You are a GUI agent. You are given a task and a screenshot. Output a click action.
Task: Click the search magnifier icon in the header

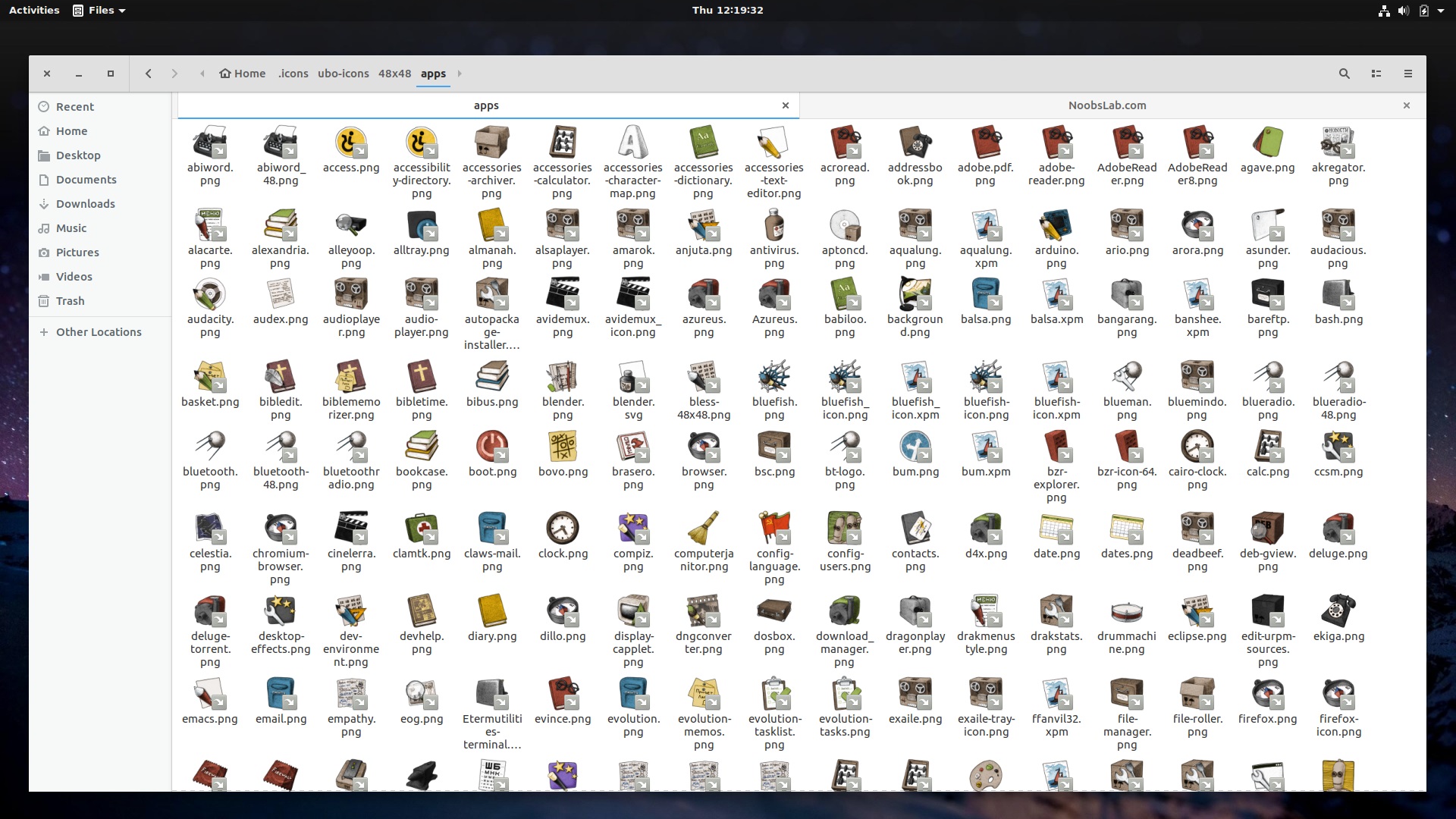1344,74
